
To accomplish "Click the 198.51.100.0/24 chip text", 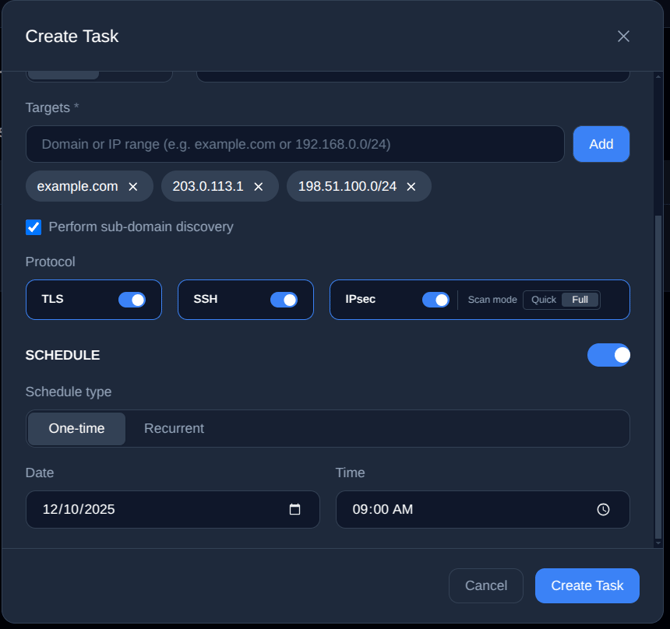I will pyautogui.click(x=347, y=186).
